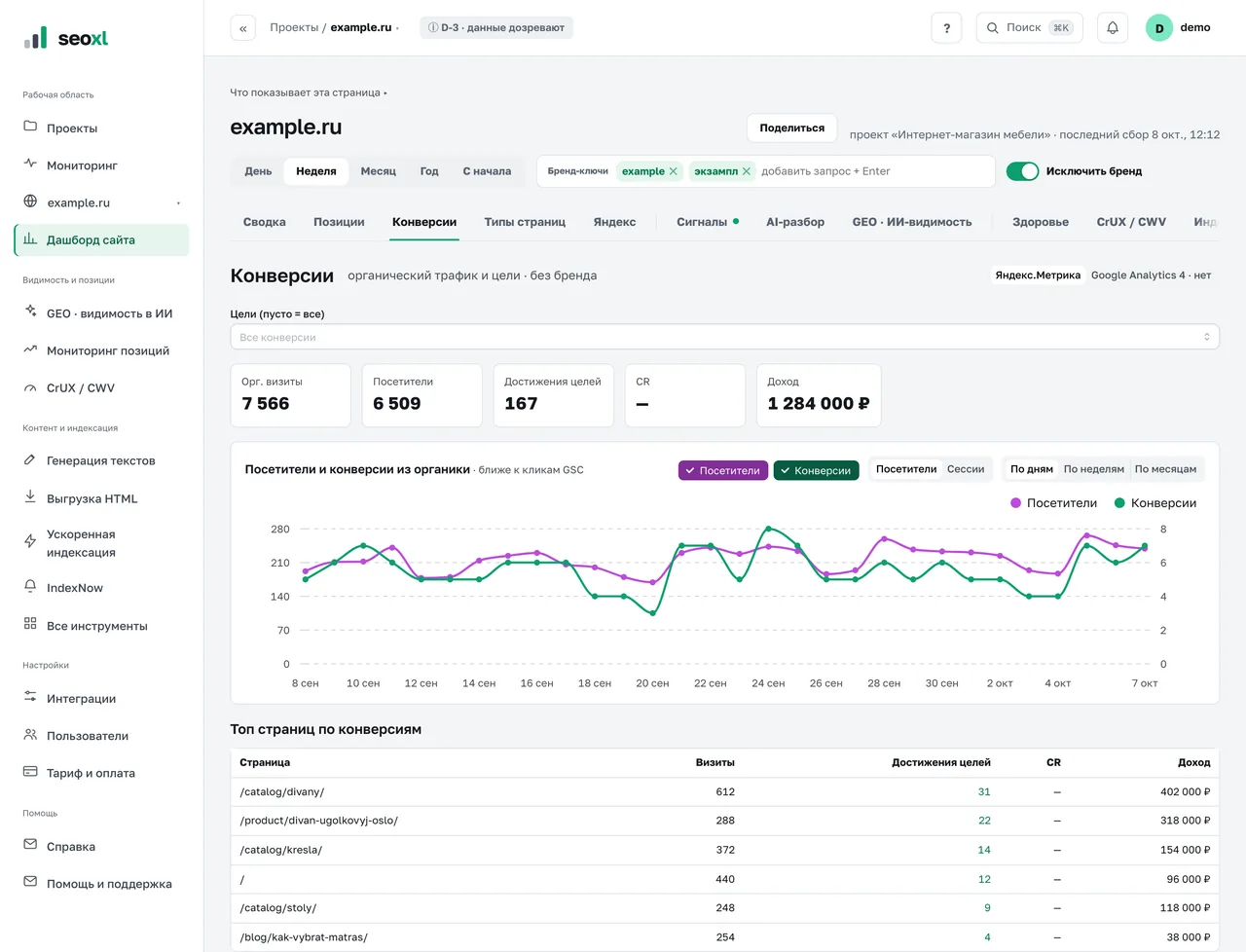Open AI-разбор tab
1246x952 pixels.
pyautogui.click(x=795, y=222)
